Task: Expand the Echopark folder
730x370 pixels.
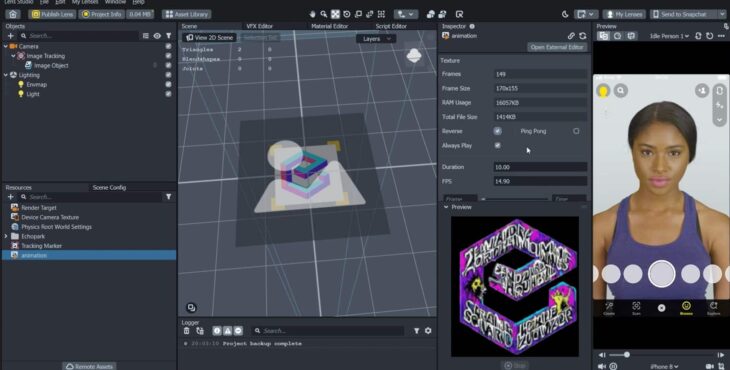Action: point(6,236)
